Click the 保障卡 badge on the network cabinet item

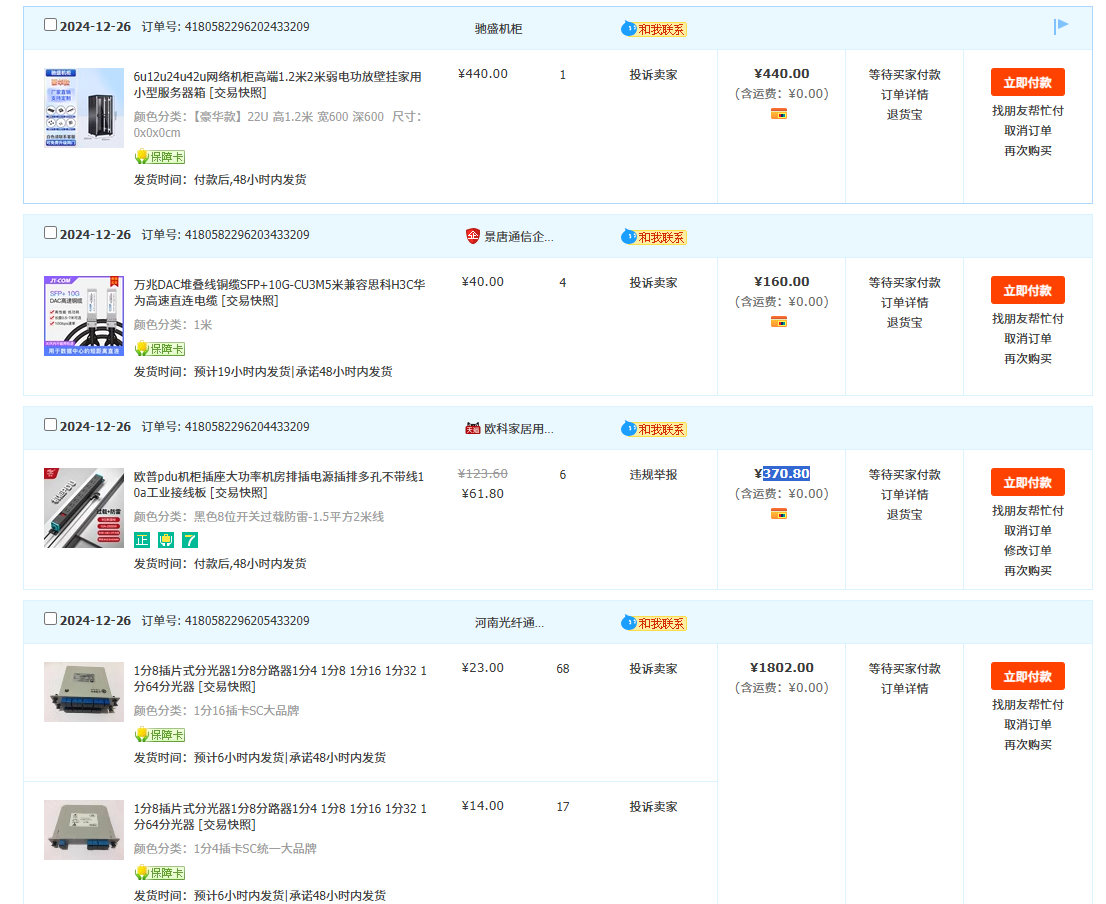[x=160, y=157]
